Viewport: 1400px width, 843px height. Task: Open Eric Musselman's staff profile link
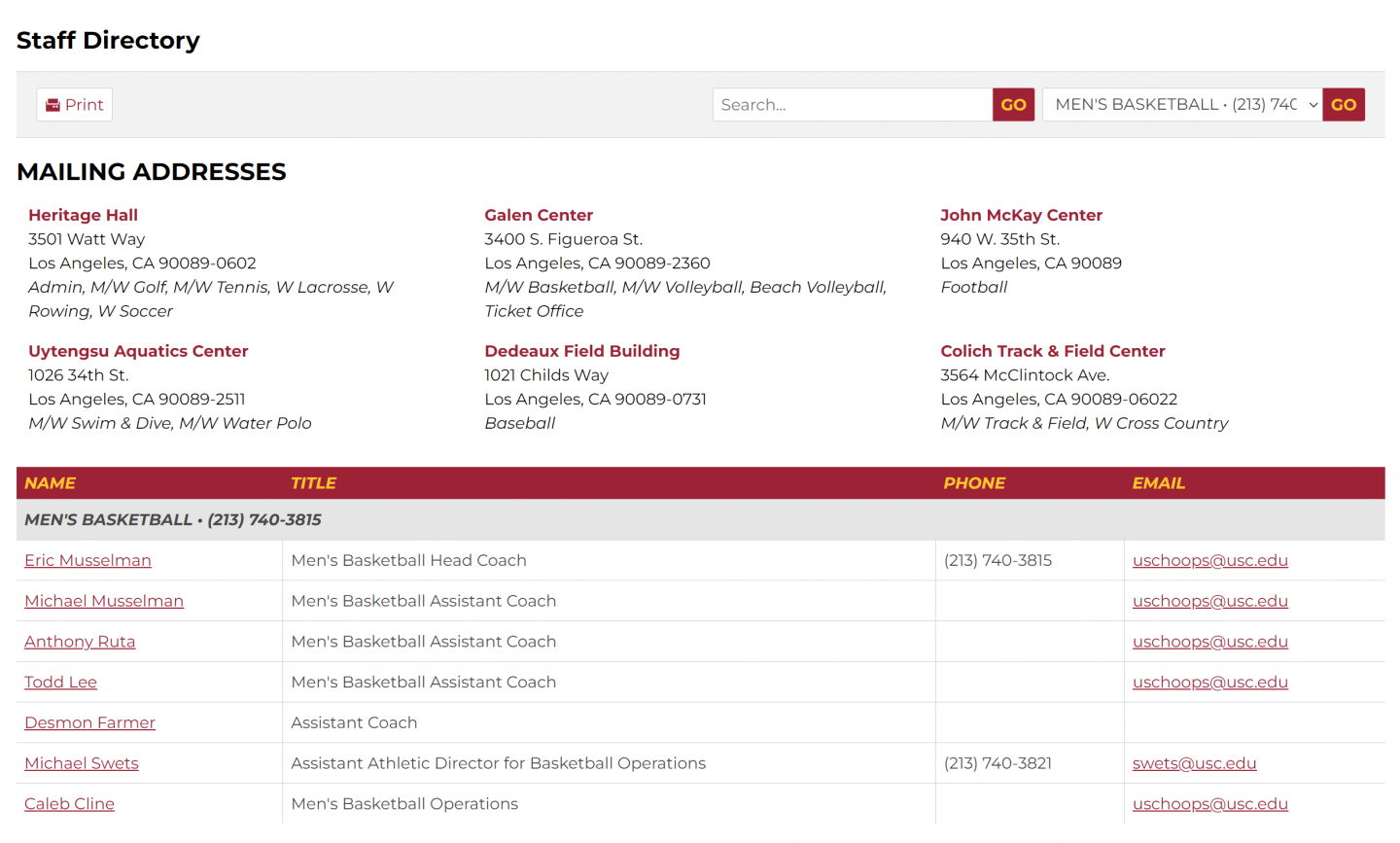[x=87, y=560]
